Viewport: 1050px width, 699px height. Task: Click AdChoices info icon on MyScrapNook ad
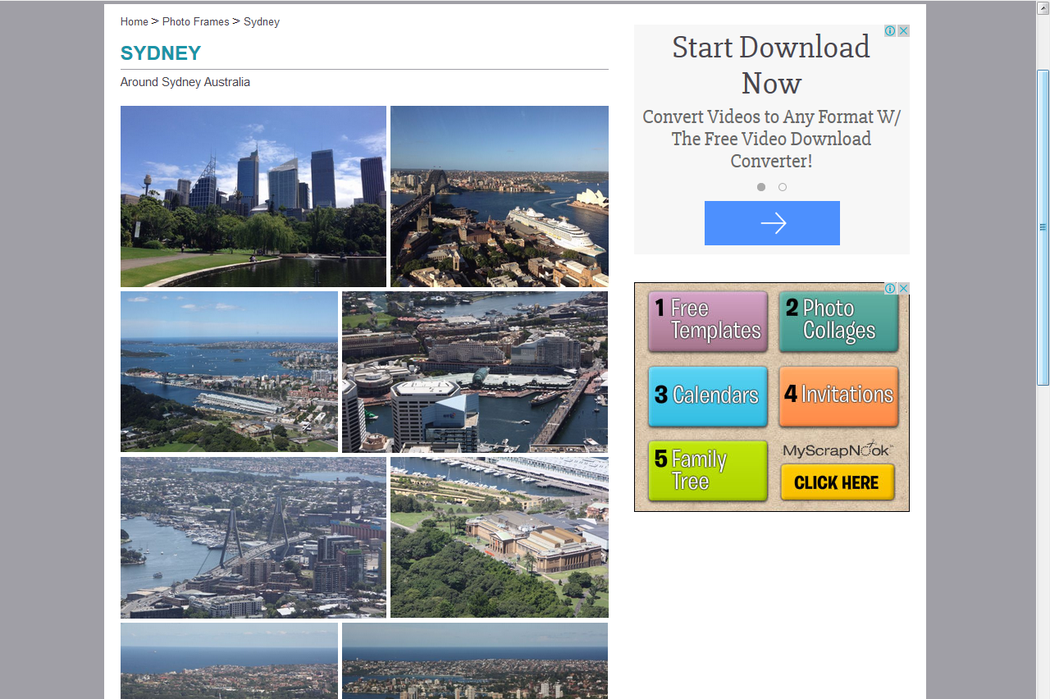click(890, 288)
